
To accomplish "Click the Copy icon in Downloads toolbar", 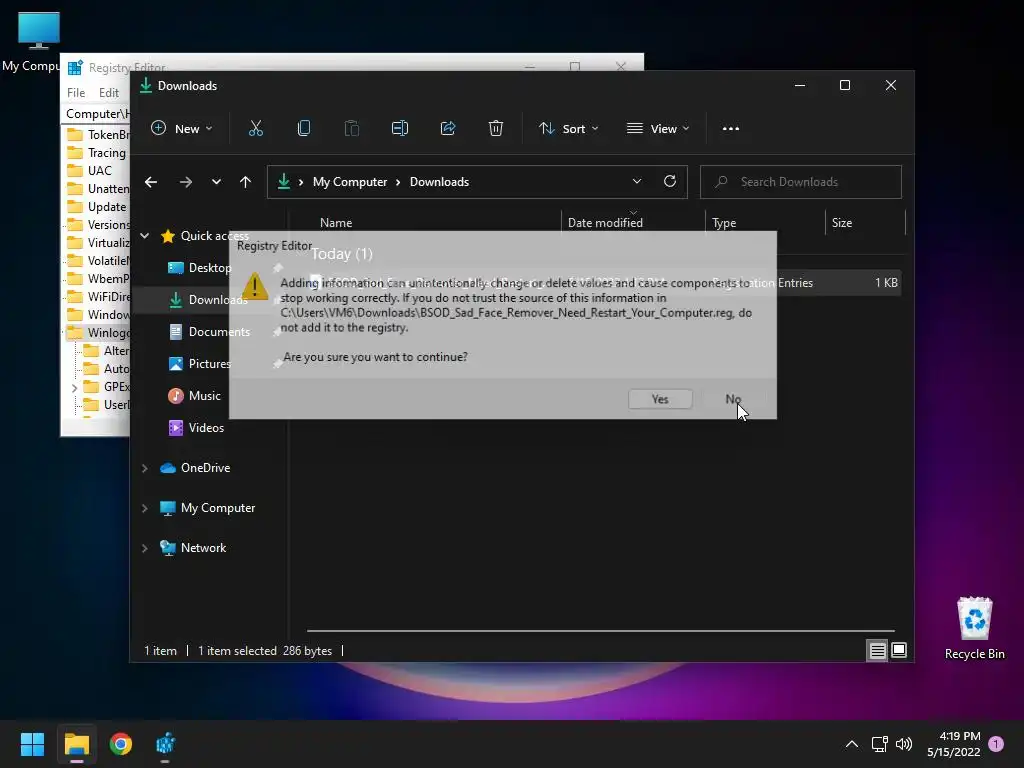I will (304, 129).
